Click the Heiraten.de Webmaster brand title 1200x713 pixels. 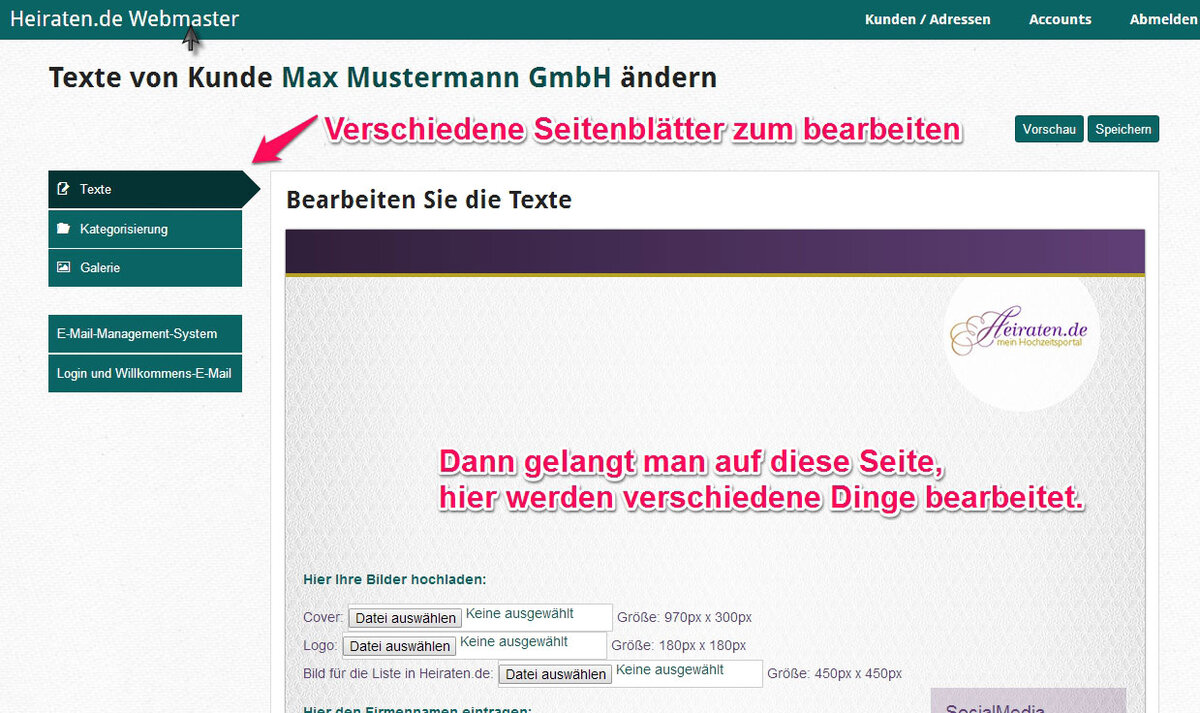coord(124,18)
